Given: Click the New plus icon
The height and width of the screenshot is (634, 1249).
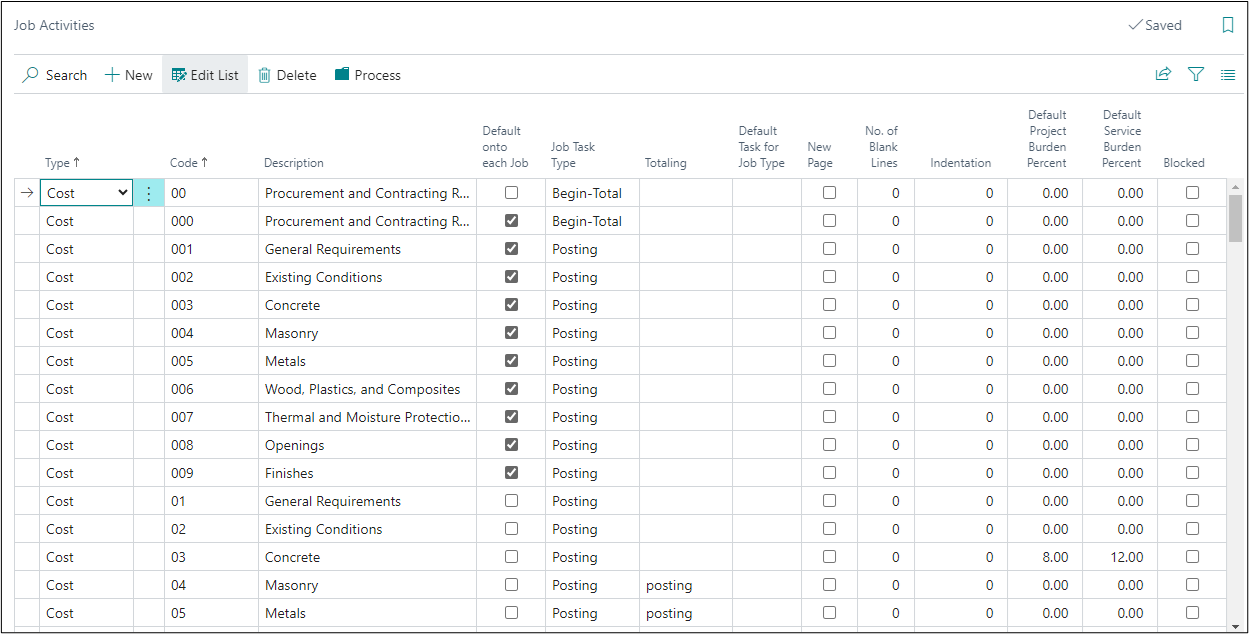Looking at the screenshot, I should [112, 75].
